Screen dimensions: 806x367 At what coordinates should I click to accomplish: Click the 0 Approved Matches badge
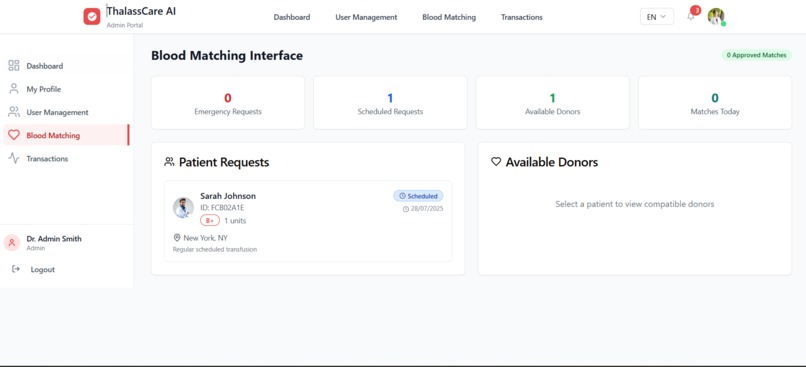(x=756, y=55)
